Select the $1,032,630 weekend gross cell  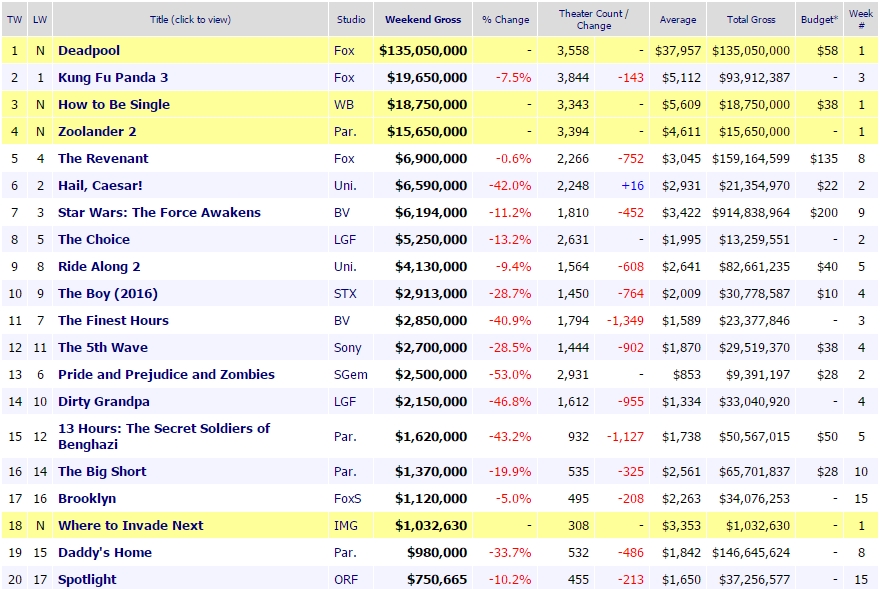pyautogui.click(x=431, y=525)
